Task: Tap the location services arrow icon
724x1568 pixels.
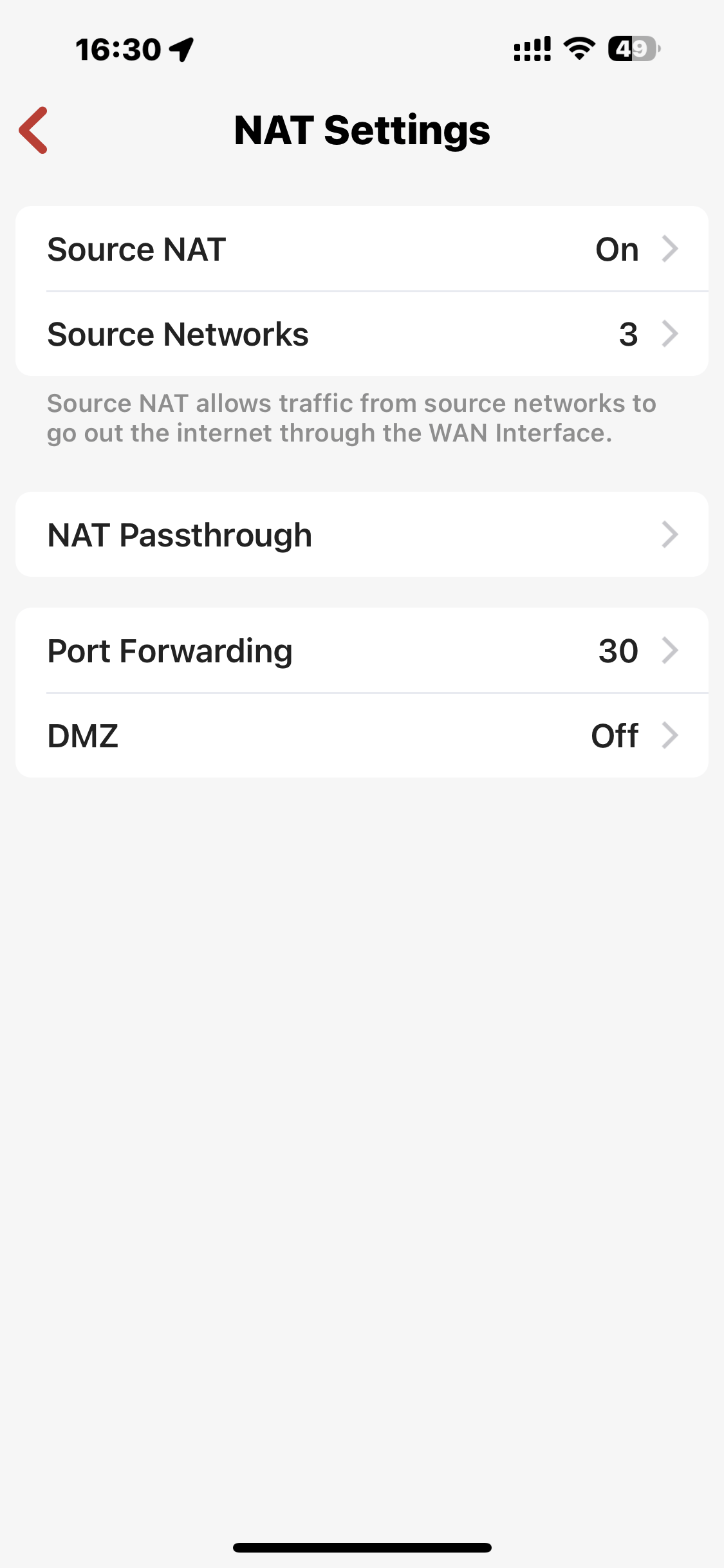Action: pyautogui.click(x=182, y=49)
